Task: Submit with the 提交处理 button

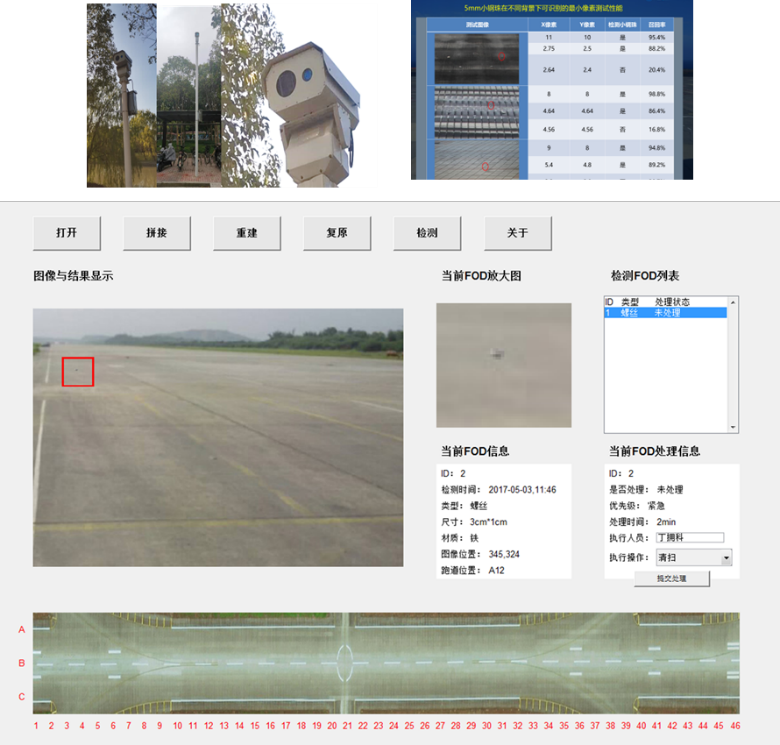Action: tap(671, 579)
